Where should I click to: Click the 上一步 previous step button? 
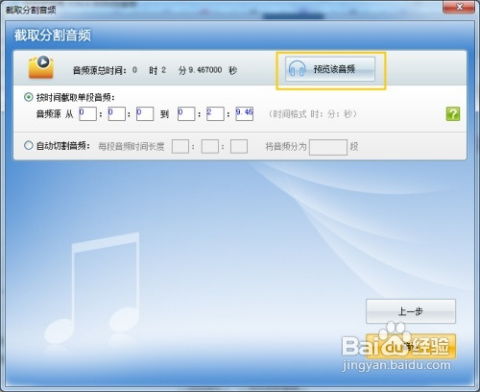(411, 311)
